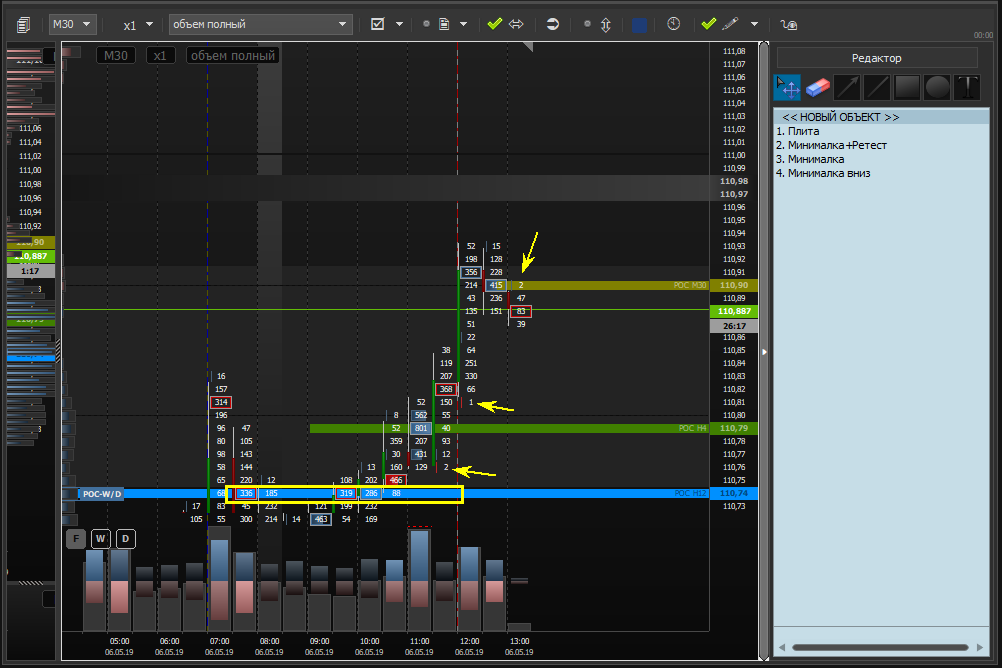This screenshot has height=668, width=1002.
Task: Click the panel collapse arrow on chart edge
Action: pos(764,352)
